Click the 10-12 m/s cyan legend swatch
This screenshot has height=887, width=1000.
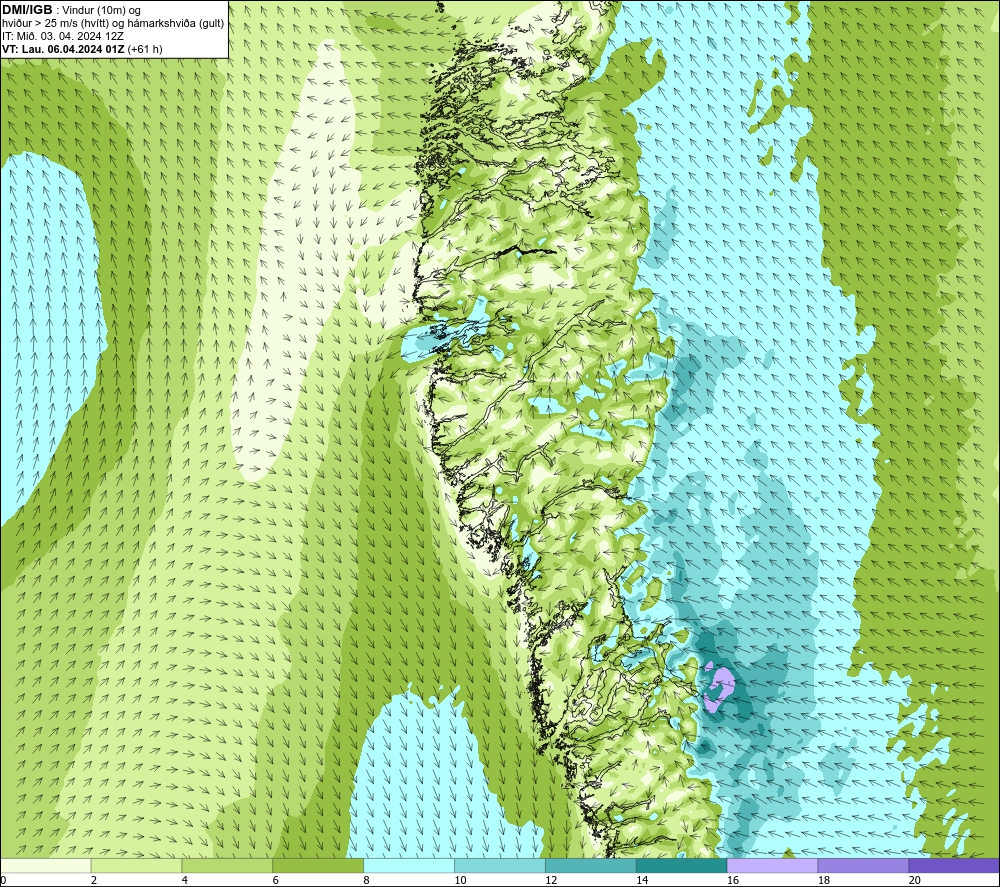click(499, 865)
